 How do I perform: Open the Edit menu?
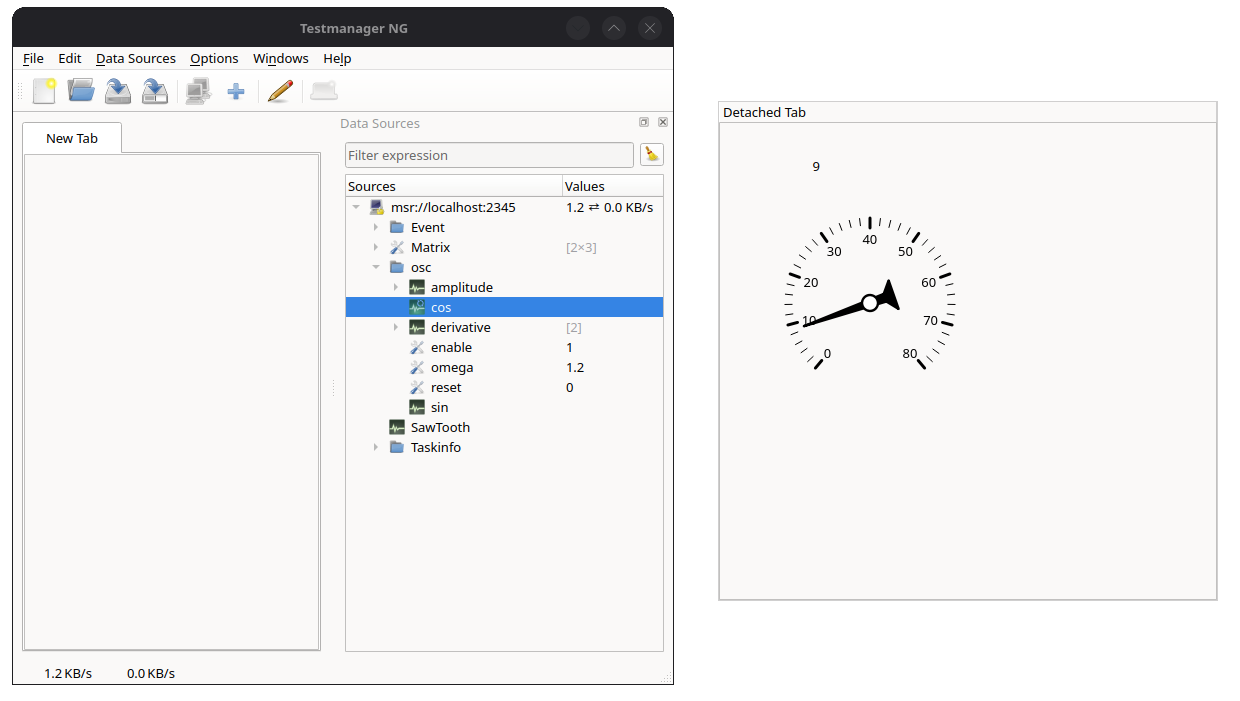coord(70,58)
